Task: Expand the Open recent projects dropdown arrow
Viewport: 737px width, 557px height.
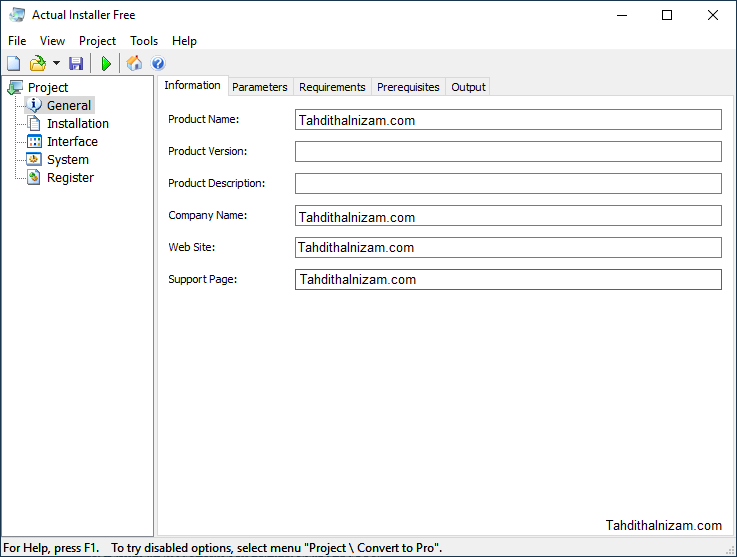Action: (56, 63)
